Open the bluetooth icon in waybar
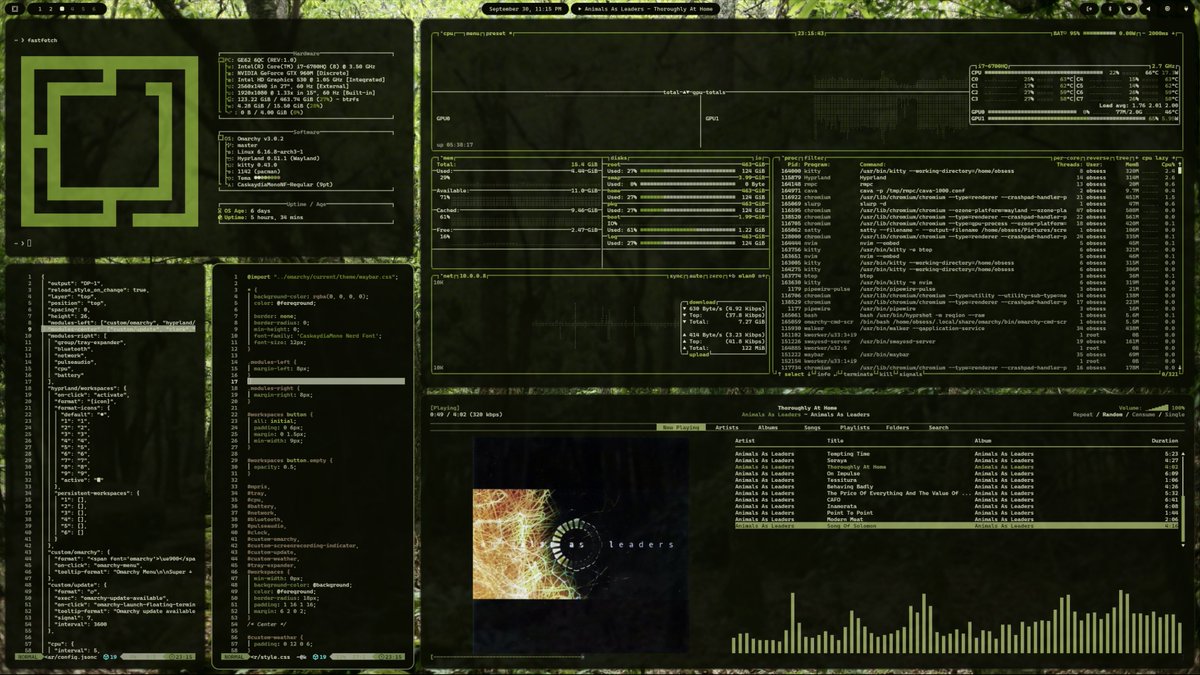1200x675 pixels. pyautogui.click(x=1110, y=8)
